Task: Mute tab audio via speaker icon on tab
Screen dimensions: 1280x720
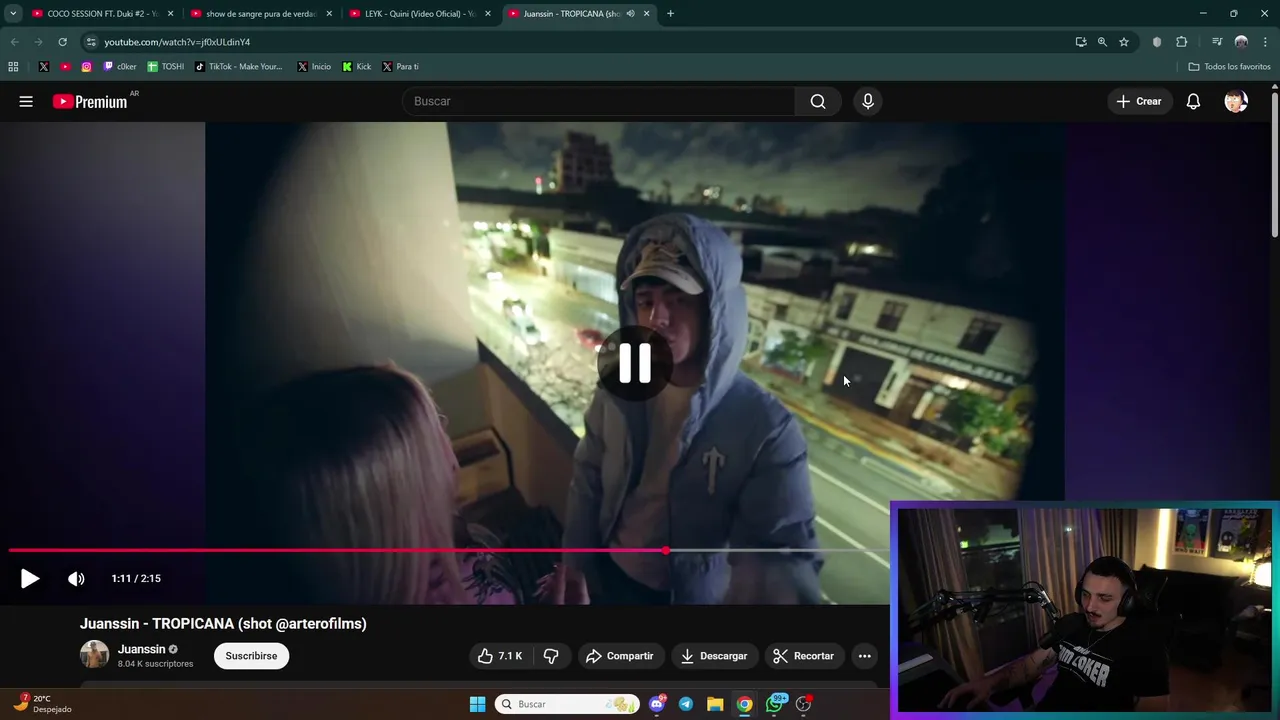Action: tap(630, 13)
